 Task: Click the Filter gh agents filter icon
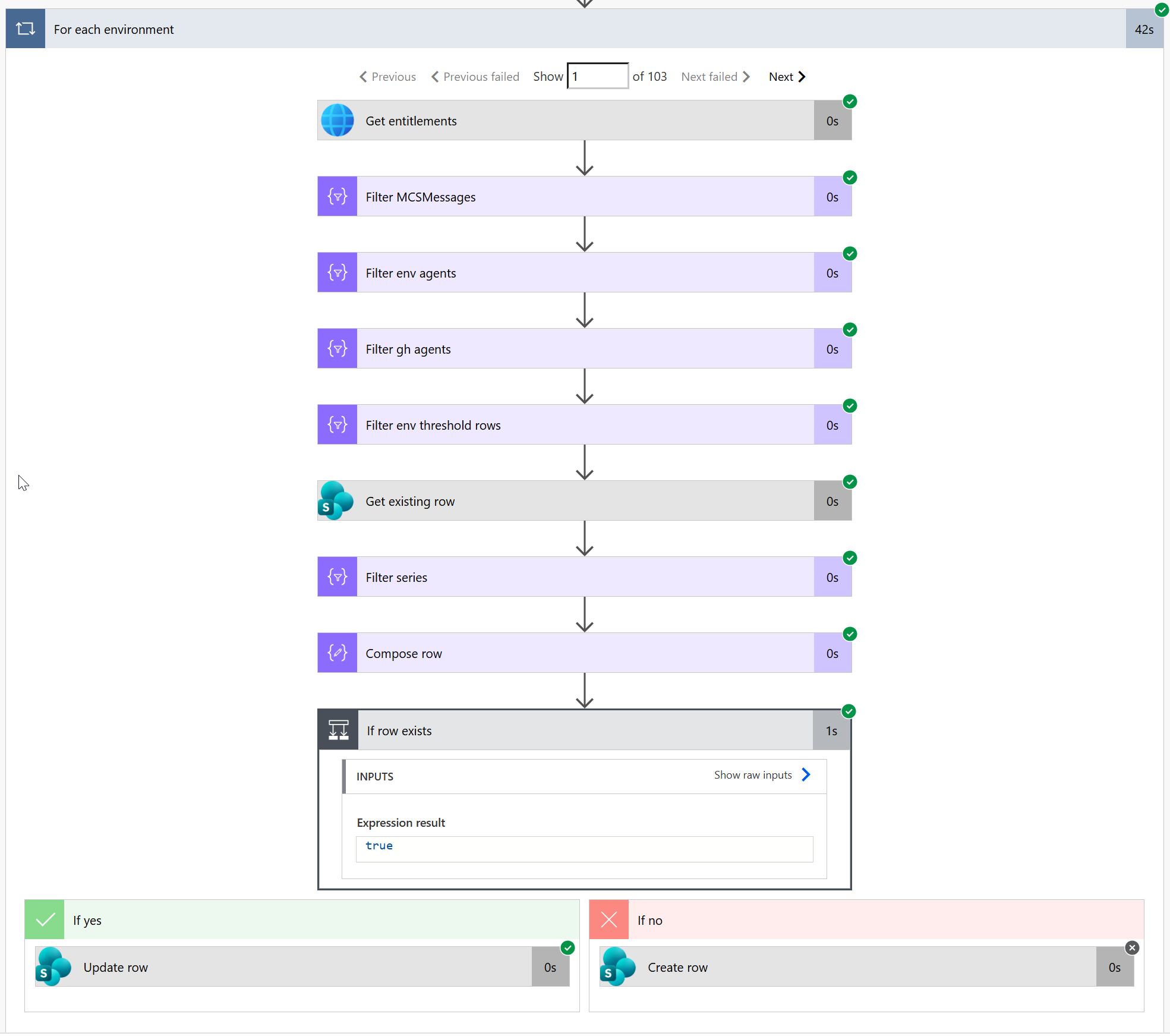338,349
